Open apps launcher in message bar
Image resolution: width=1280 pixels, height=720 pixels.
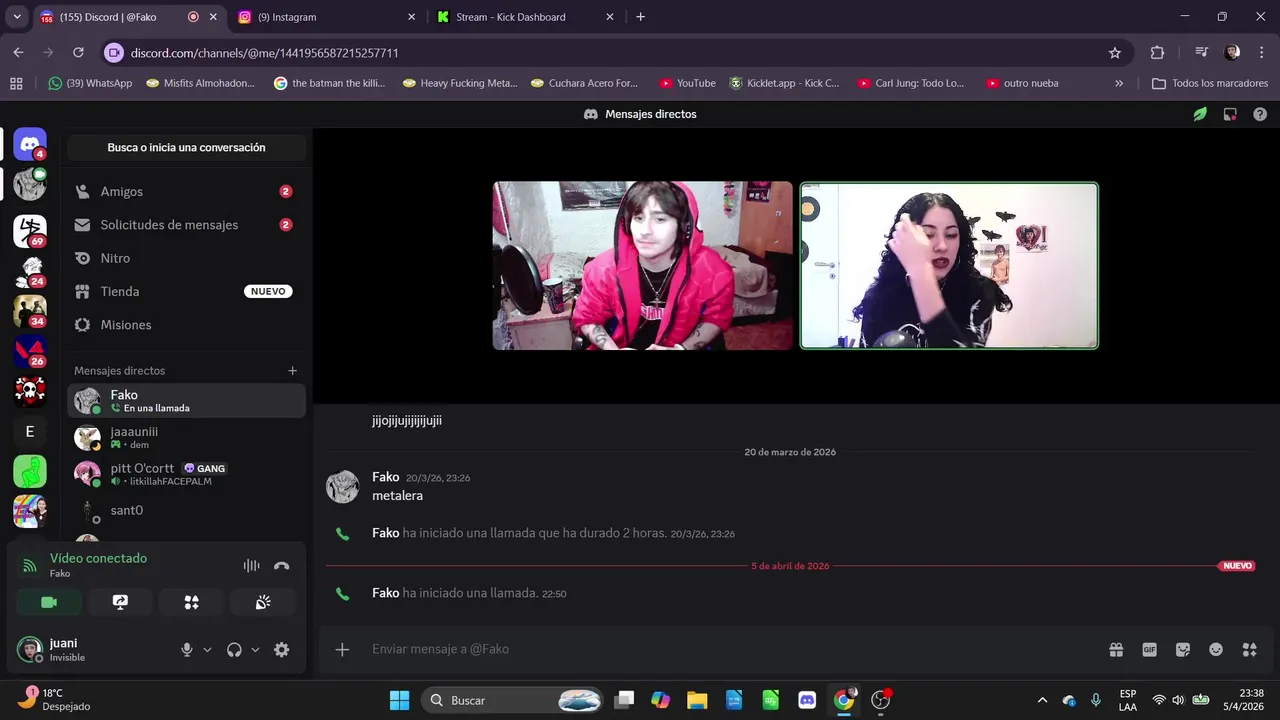[1249, 649]
